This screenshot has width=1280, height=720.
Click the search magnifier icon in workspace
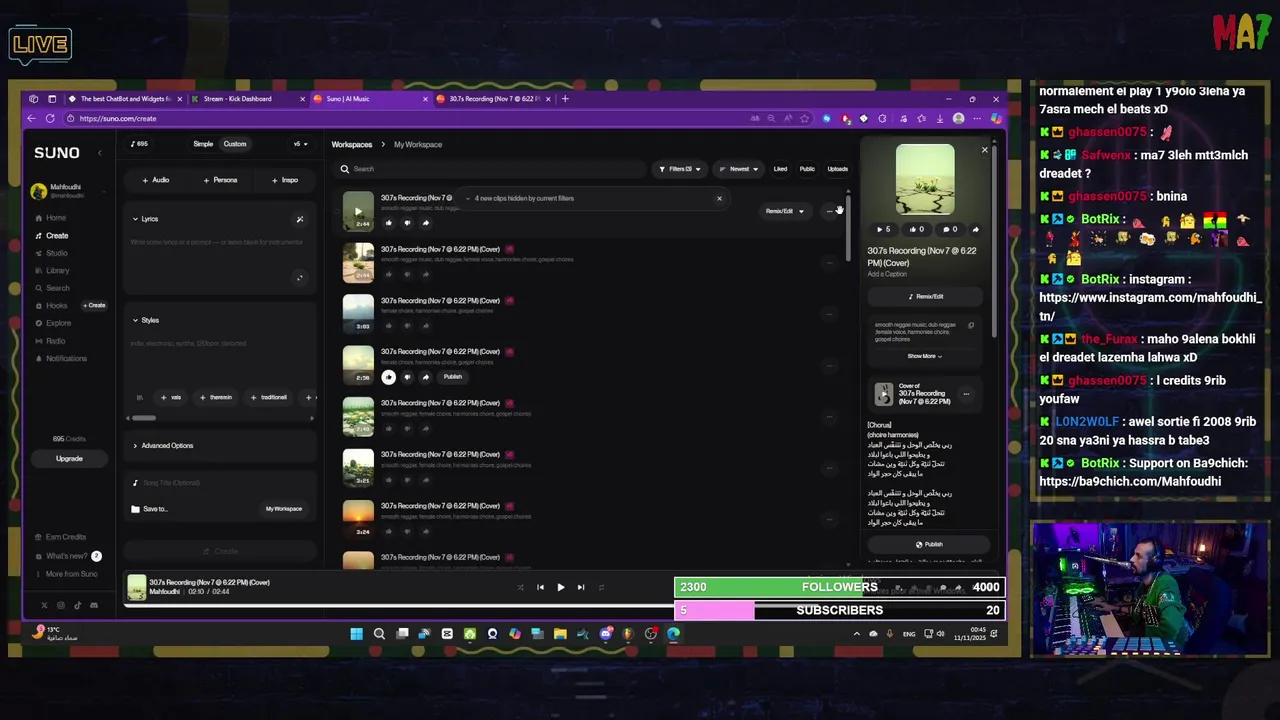click(x=345, y=169)
